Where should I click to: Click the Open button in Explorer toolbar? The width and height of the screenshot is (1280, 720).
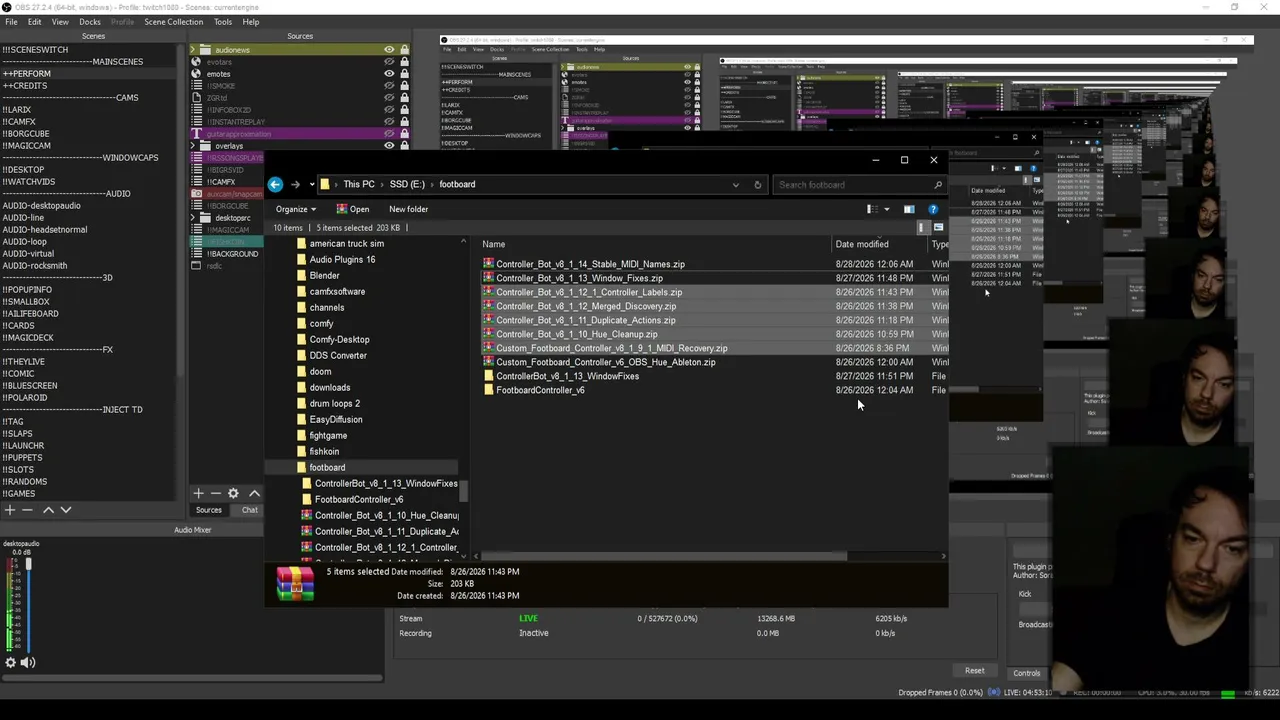[353, 209]
